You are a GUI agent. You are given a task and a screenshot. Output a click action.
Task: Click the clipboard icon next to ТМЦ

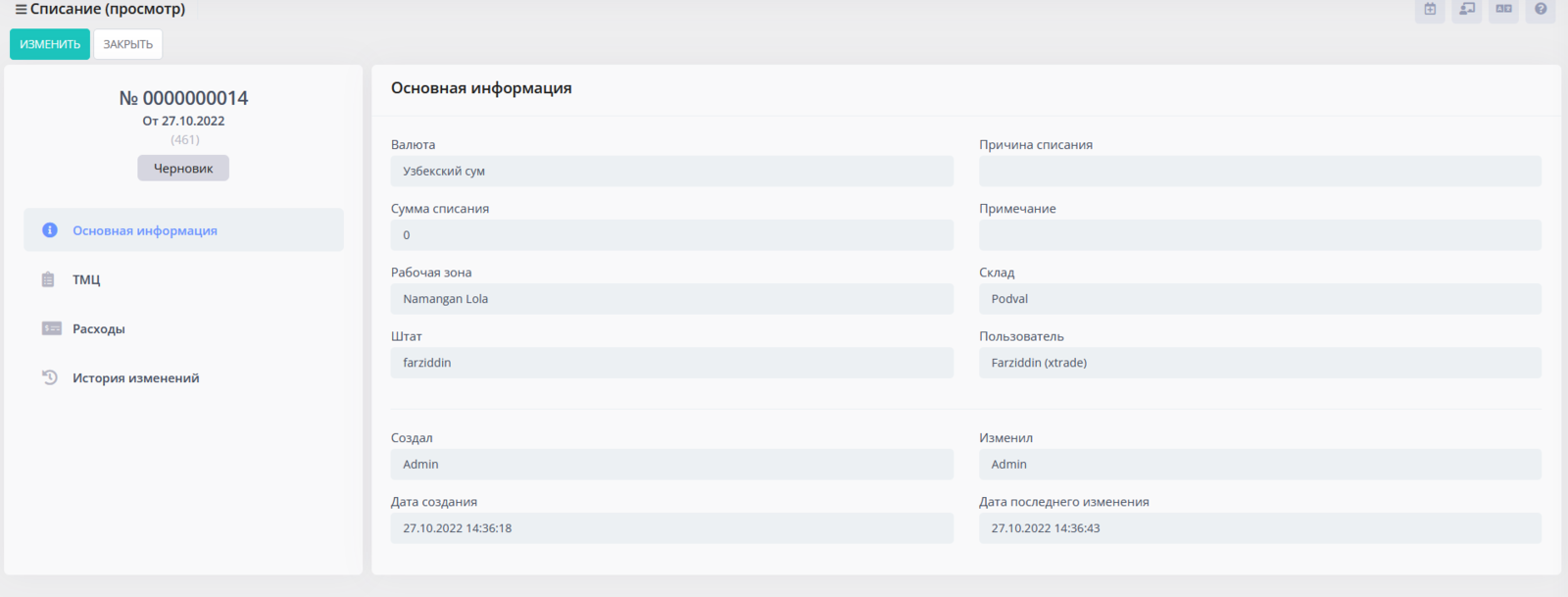pyautogui.click(x=49, y=279)
